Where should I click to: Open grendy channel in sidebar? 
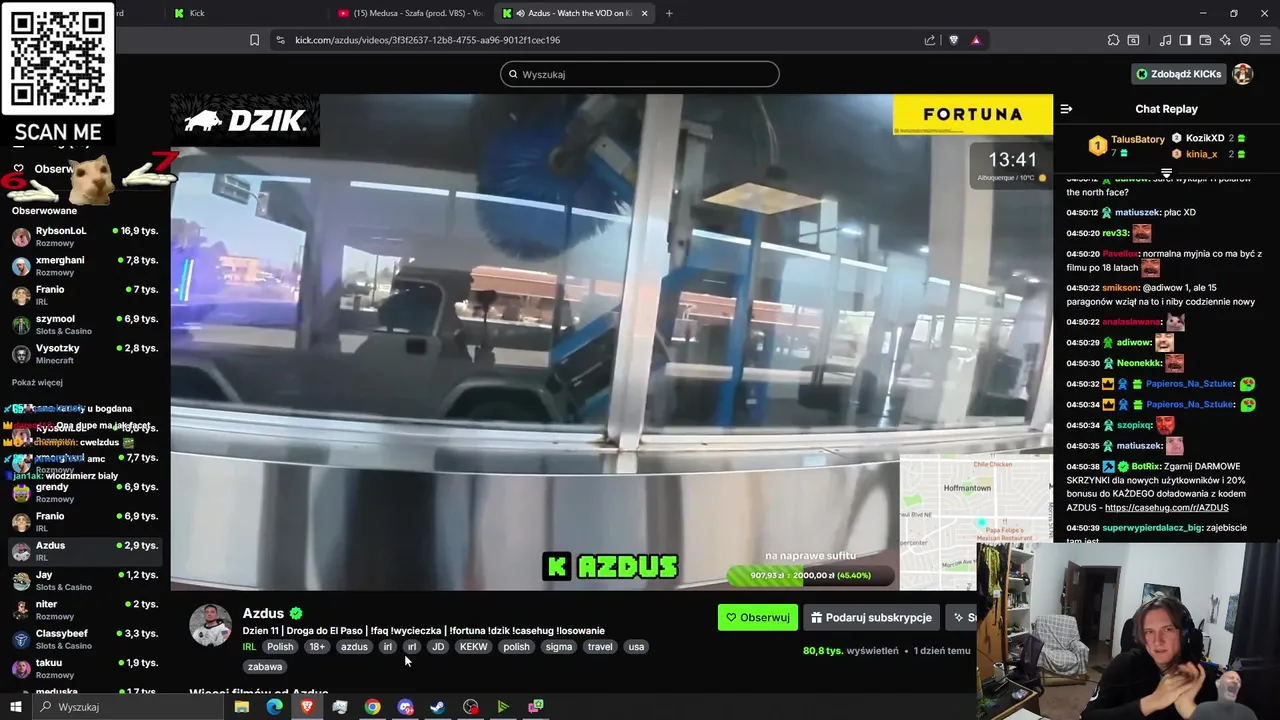pos(85,493)
